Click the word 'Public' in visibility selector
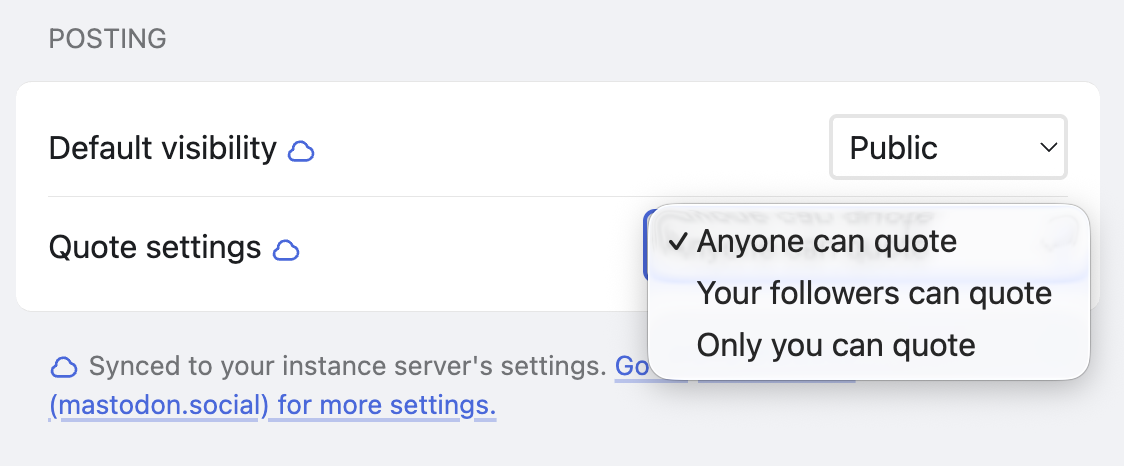The width and height of the screenshot is (1124, 466). point(893,148)
